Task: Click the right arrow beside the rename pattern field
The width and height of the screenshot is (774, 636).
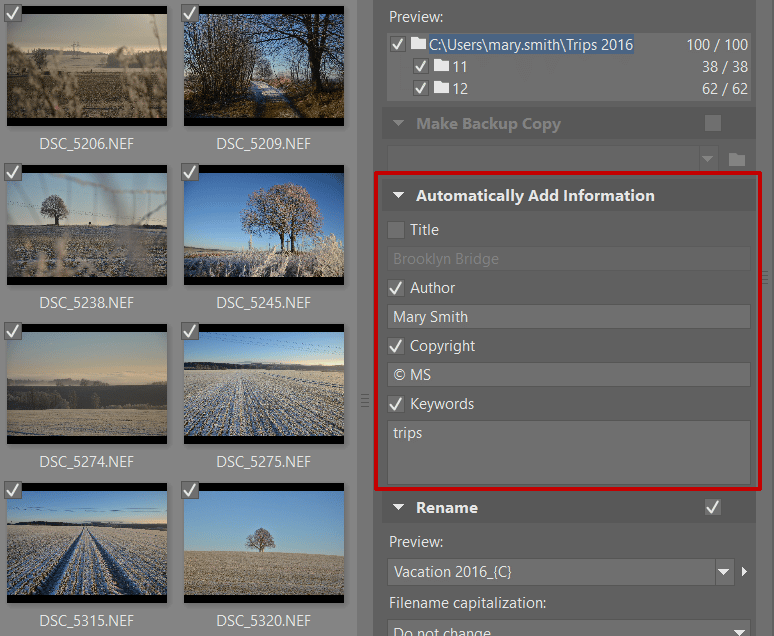Action: point(744,572)
